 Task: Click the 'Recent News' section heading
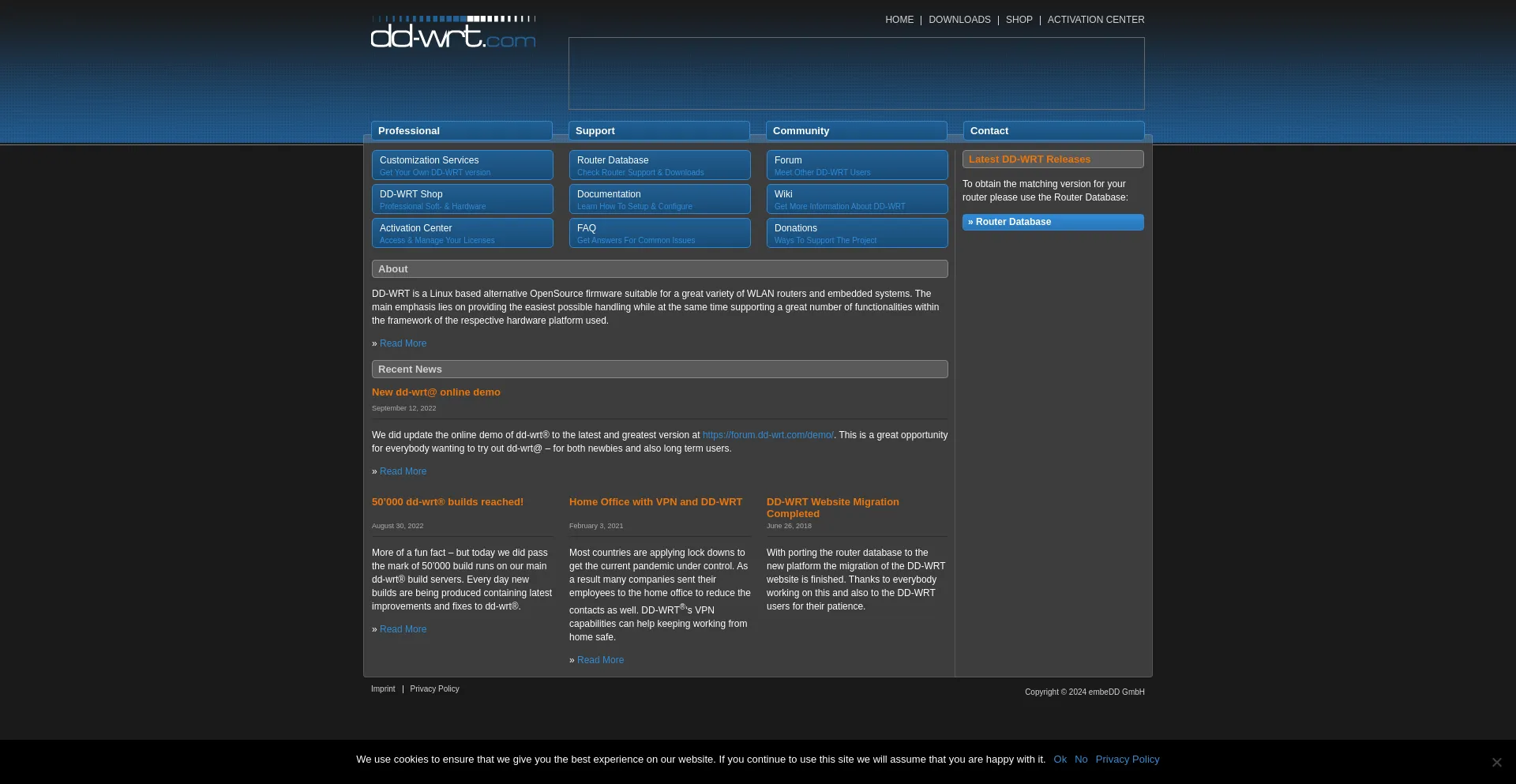tap(660, 369)
